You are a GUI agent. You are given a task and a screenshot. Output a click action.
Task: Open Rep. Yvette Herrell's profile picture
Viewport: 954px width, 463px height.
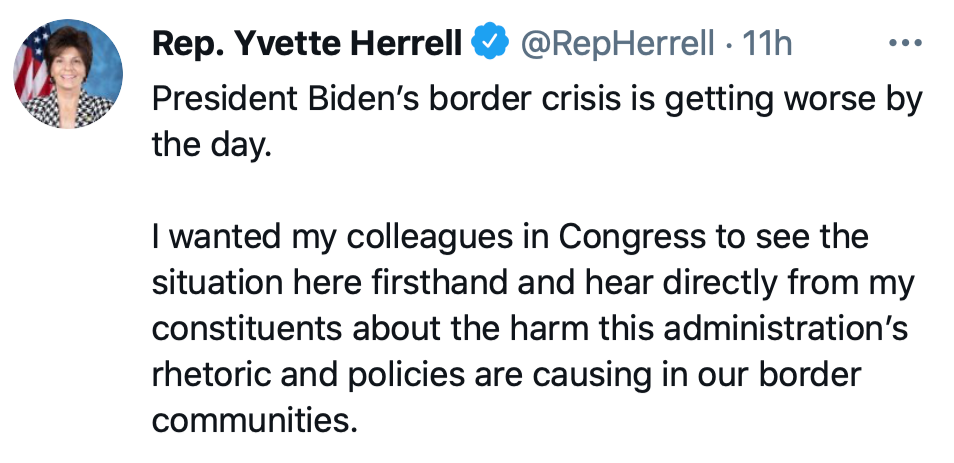click(68, 74)
